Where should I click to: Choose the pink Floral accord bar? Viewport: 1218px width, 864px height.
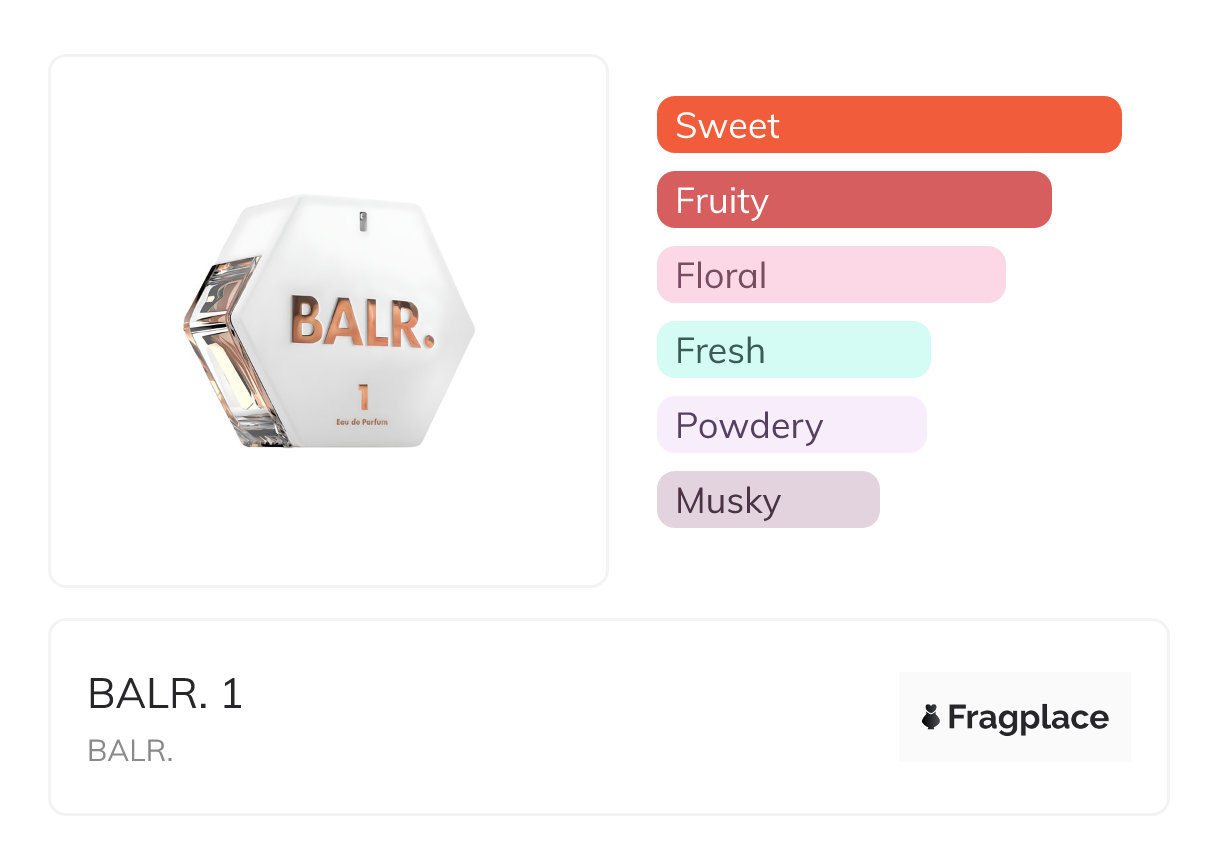tap(830, 275)
